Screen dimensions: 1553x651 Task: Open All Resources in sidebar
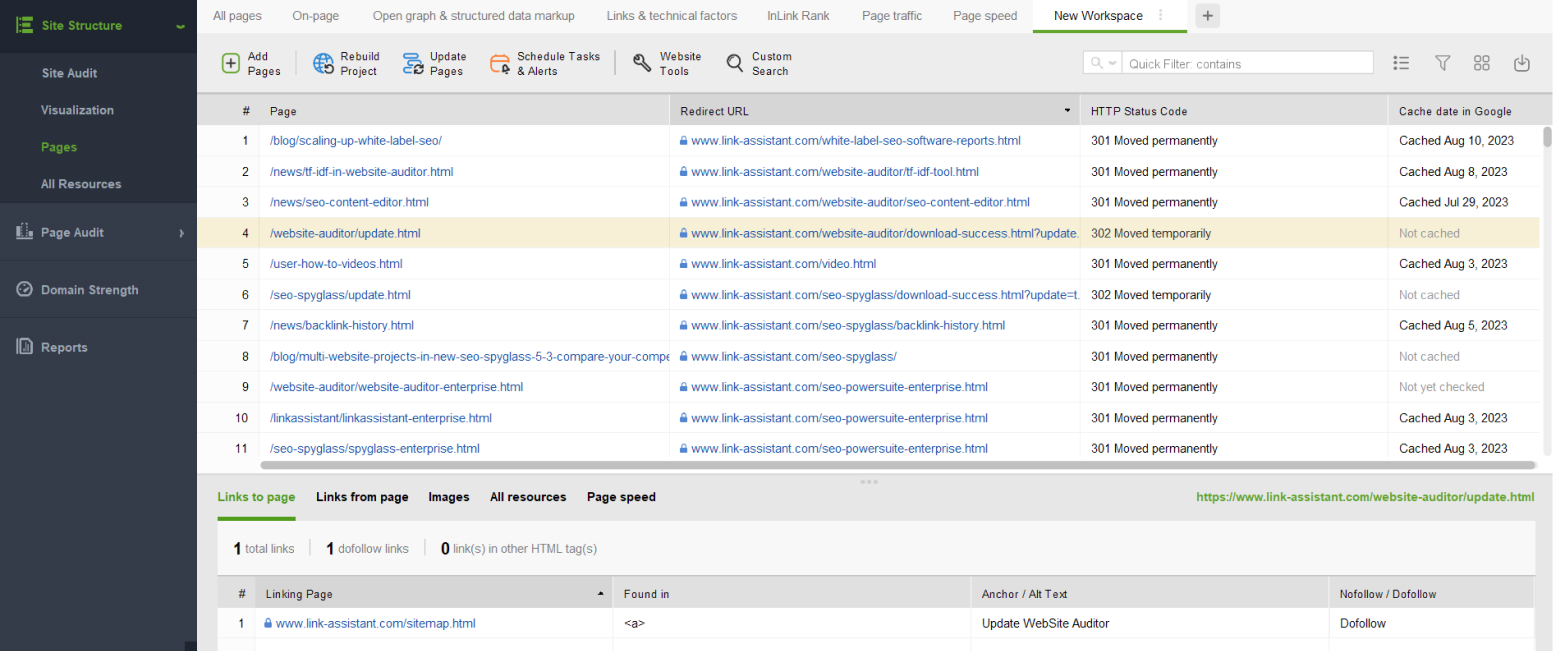81,184
